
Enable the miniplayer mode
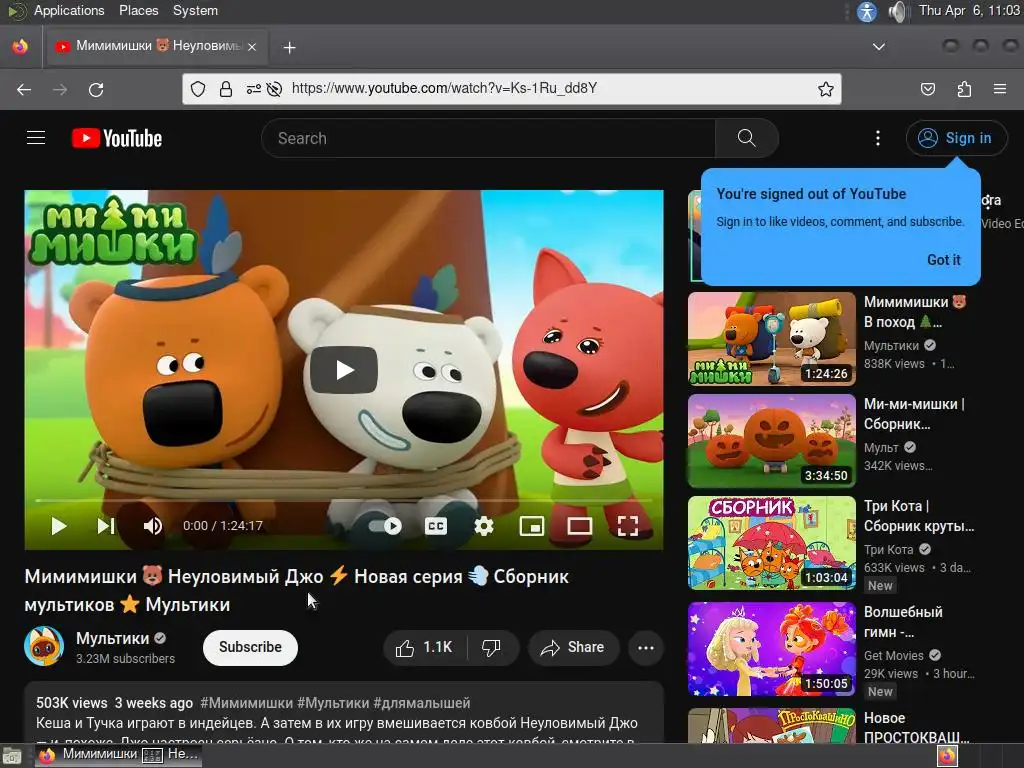point(532,526)
